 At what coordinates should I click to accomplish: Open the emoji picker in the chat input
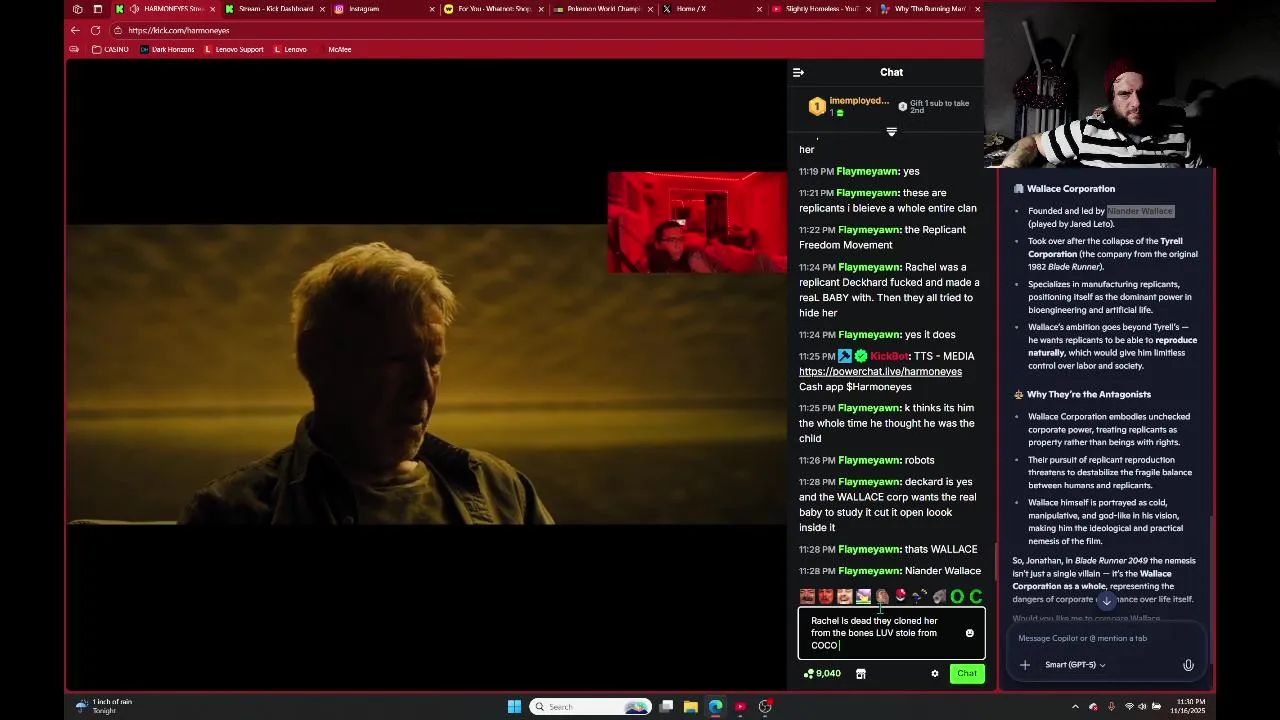[x=969, y=633]
